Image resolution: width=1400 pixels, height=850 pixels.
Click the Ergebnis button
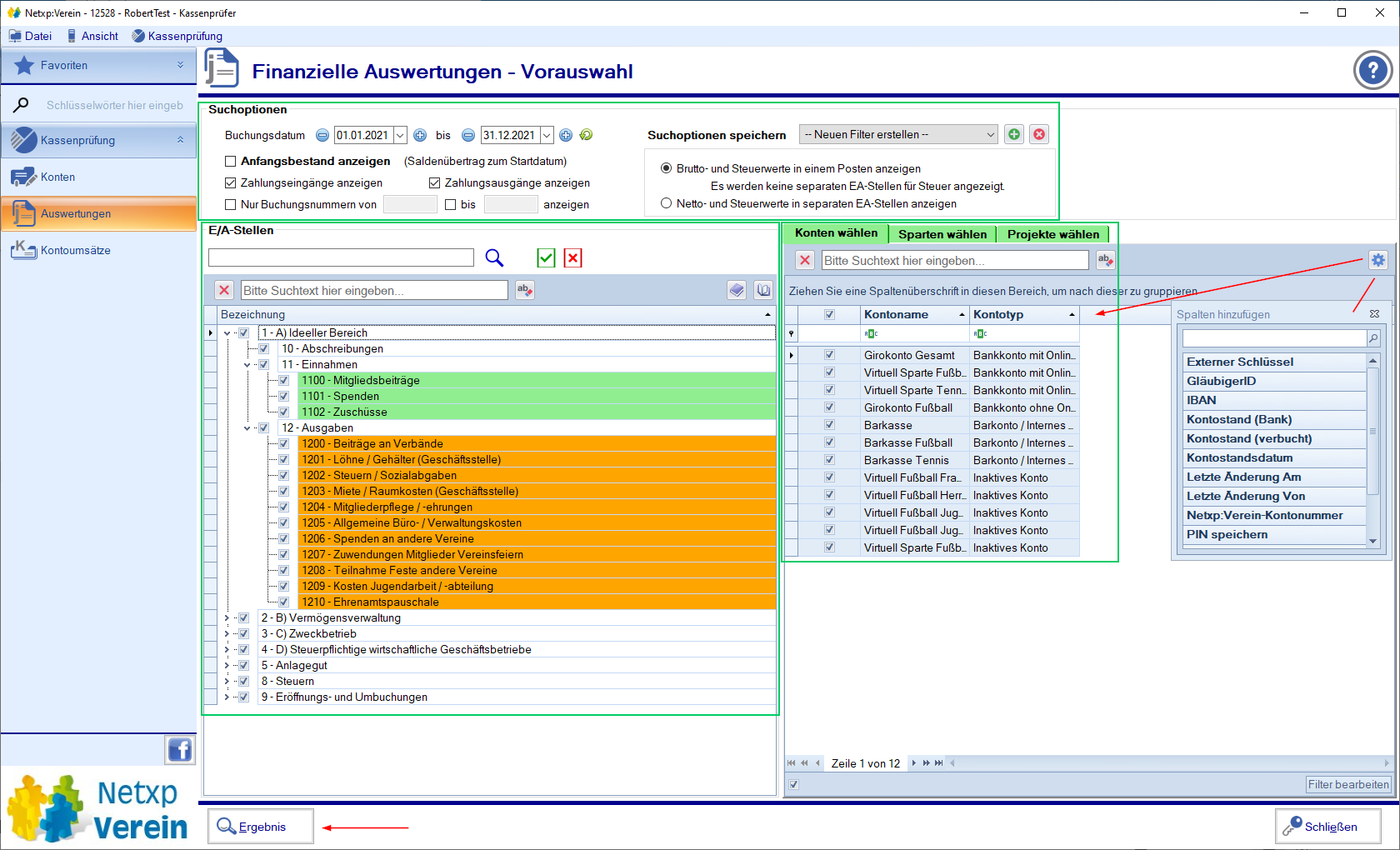click(261, 827)
